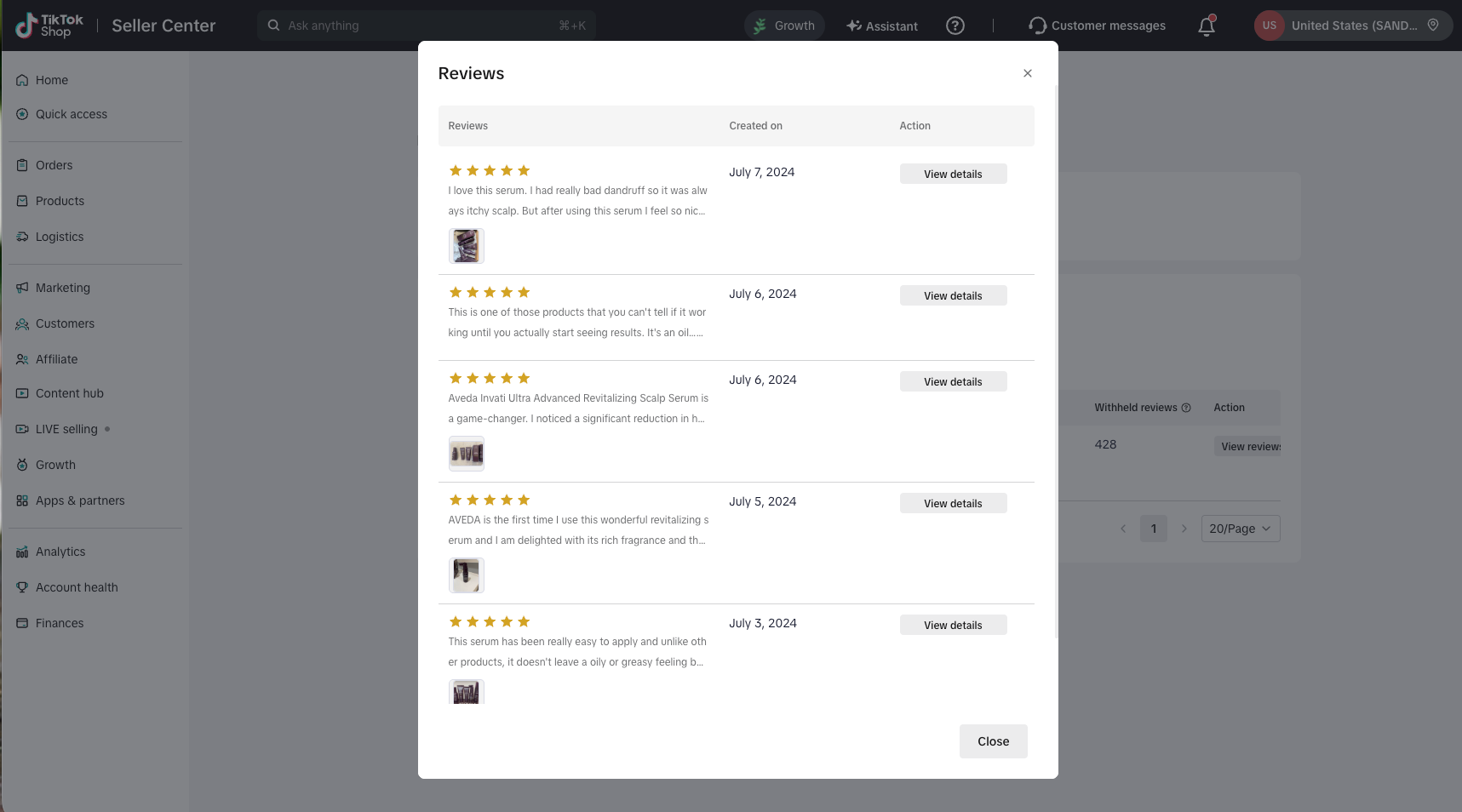Click the Account health trophy icon
Image resolution: width=1462 pixels, height=812 pixels.
22,587
